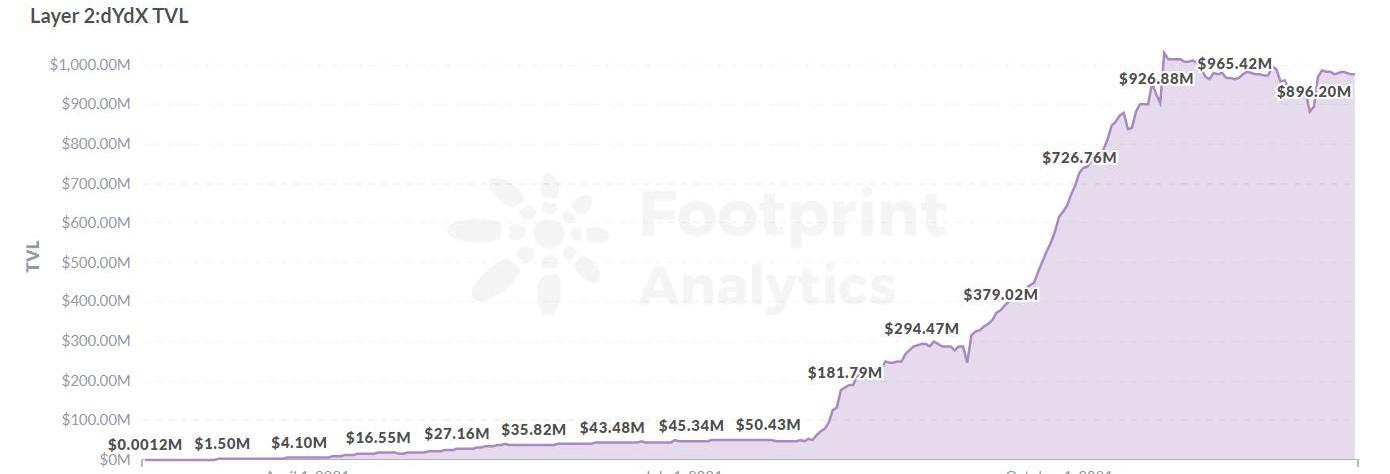1390x474 pixels.
Task: Click the $896.20M data label
Action: coord(1314,92)
